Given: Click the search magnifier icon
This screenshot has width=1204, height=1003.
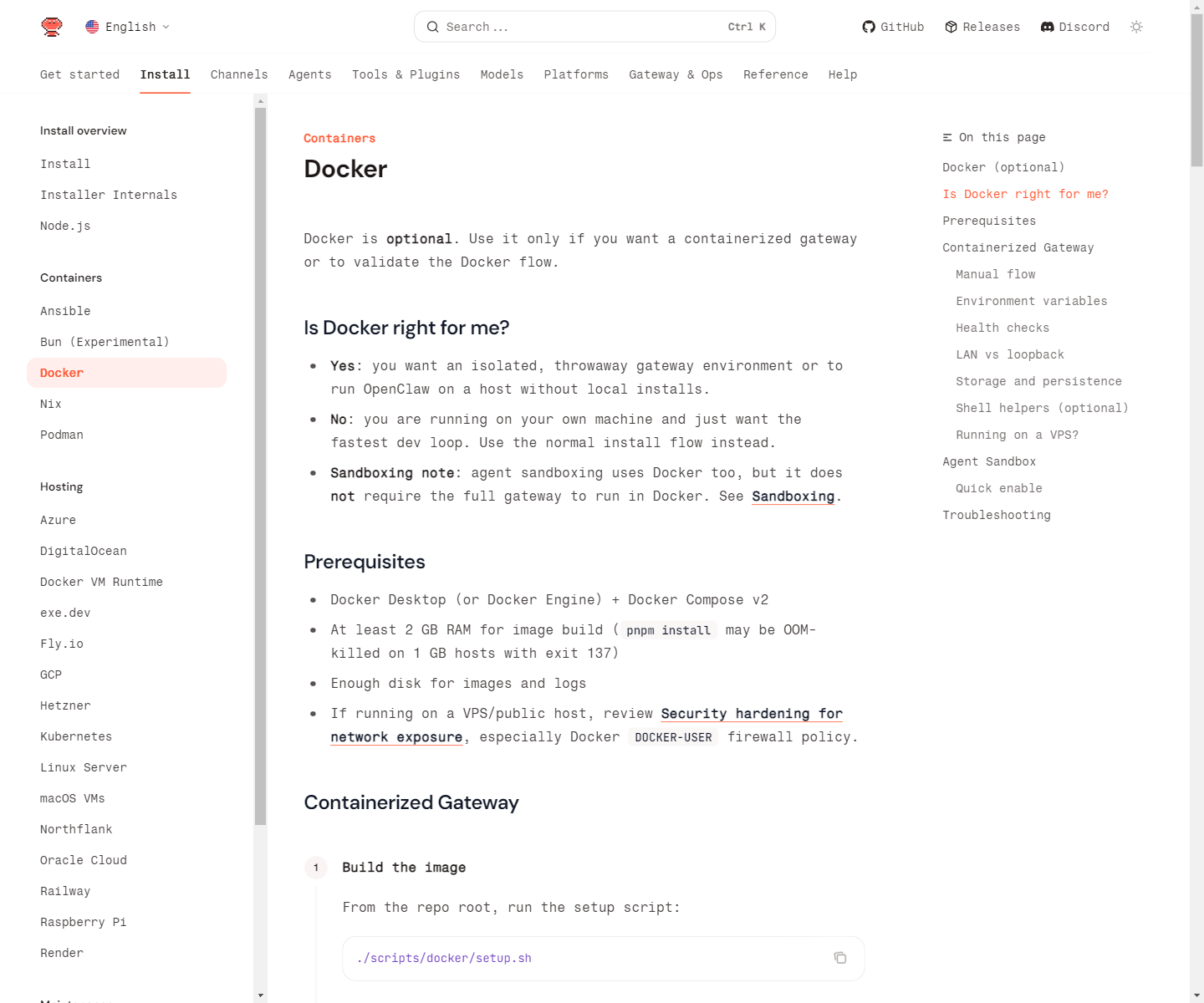Looking at the screenshot, I should point(432,27).
